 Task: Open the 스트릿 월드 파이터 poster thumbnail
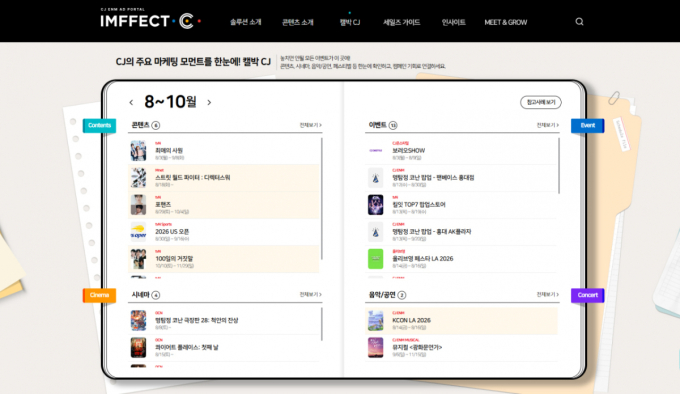(138, 178)
